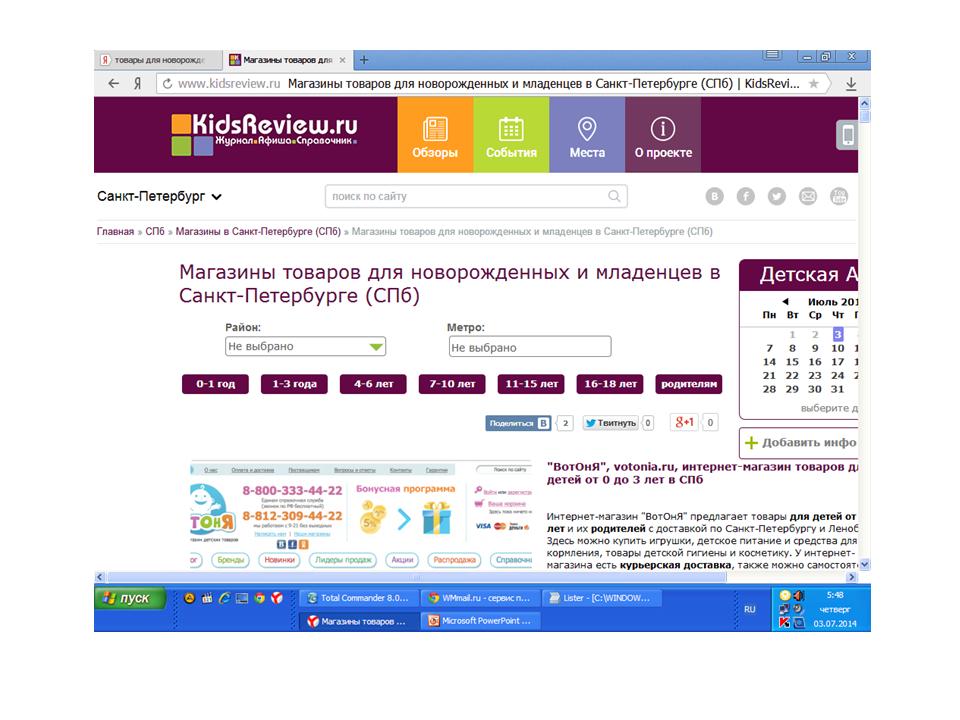Go back with browser back arrow

point(113,83)
